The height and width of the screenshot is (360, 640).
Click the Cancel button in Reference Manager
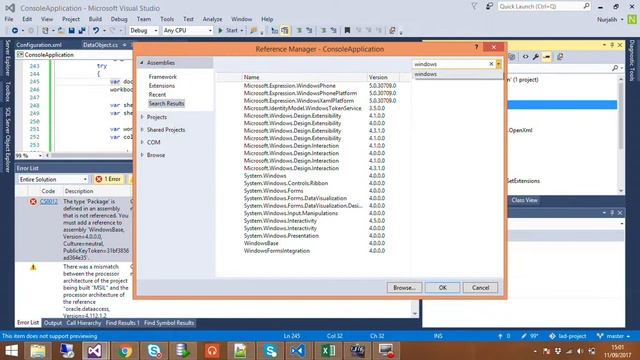point(480,288)
